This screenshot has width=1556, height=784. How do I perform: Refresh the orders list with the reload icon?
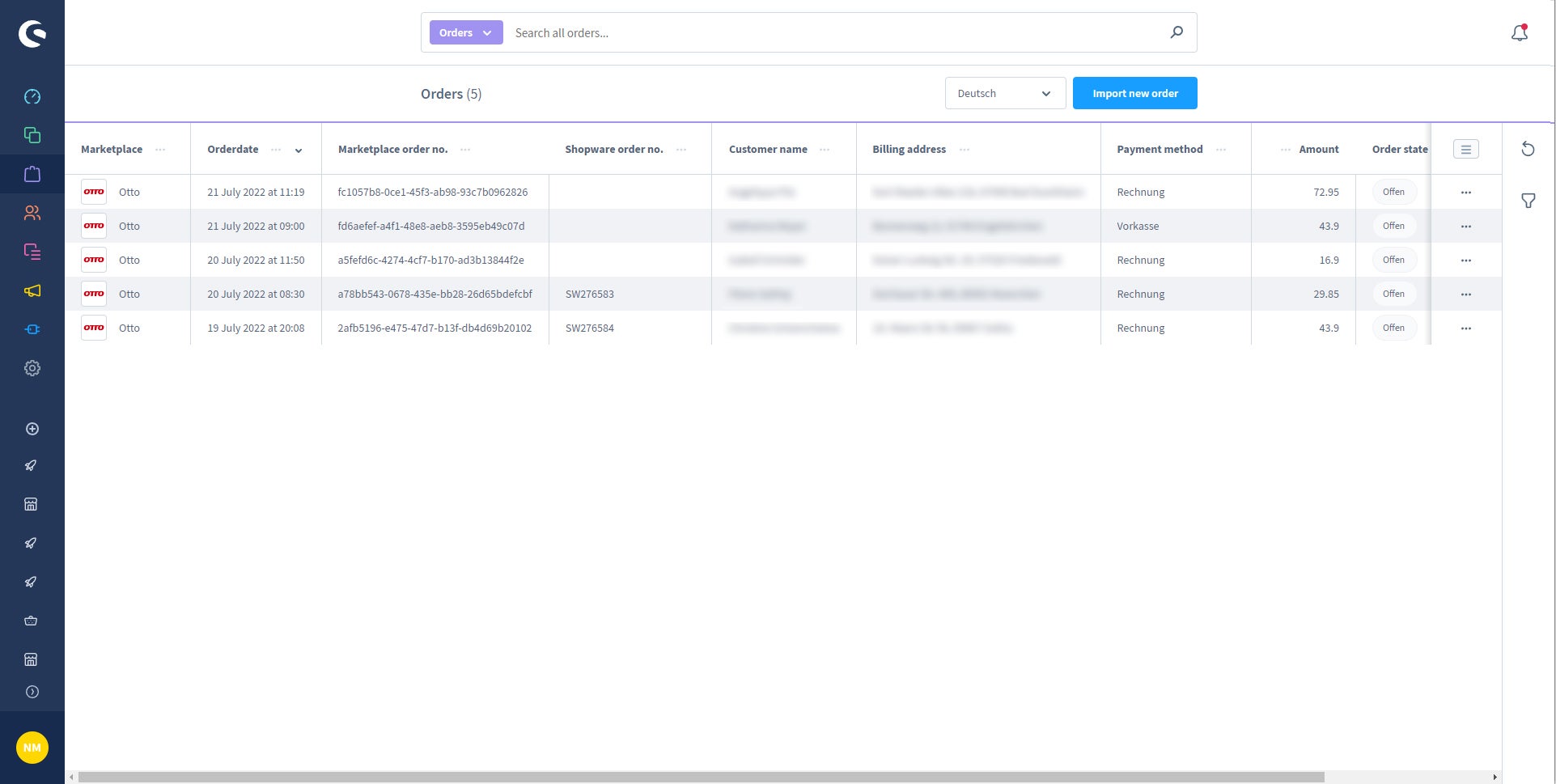click(x=1528, y=149)
